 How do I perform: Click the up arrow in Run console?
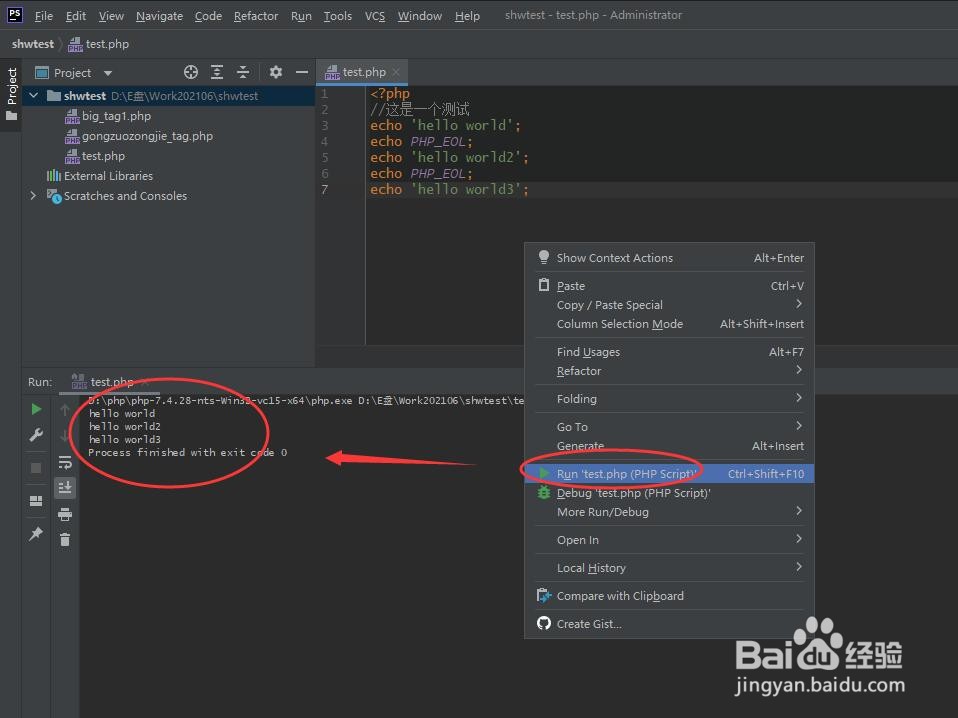coord(65,410)
